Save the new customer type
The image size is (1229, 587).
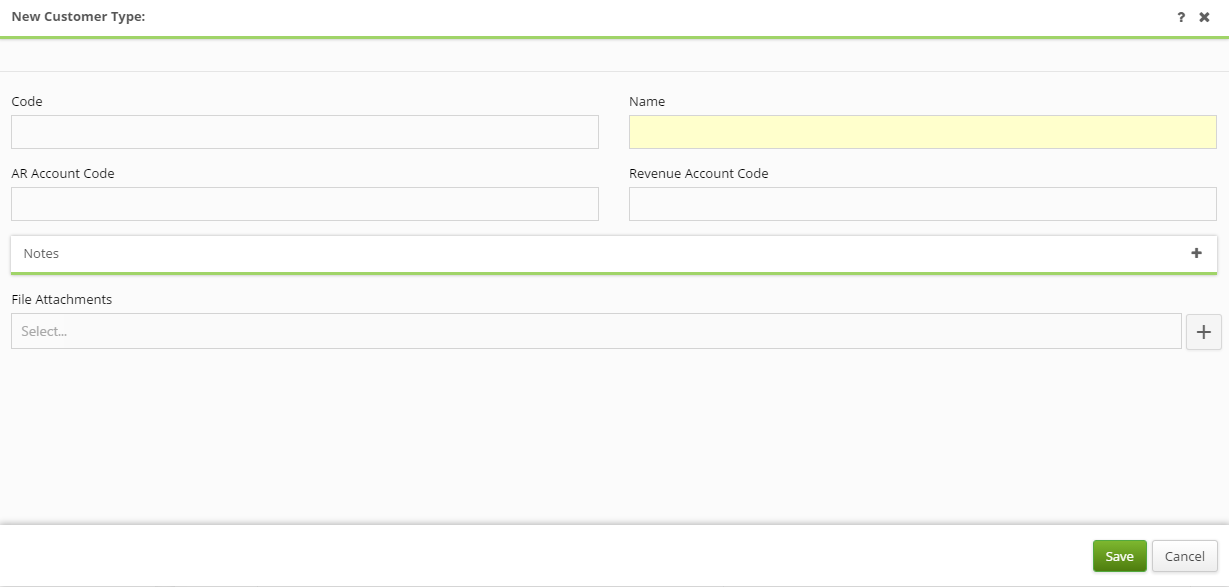(x=1119, y=556)
